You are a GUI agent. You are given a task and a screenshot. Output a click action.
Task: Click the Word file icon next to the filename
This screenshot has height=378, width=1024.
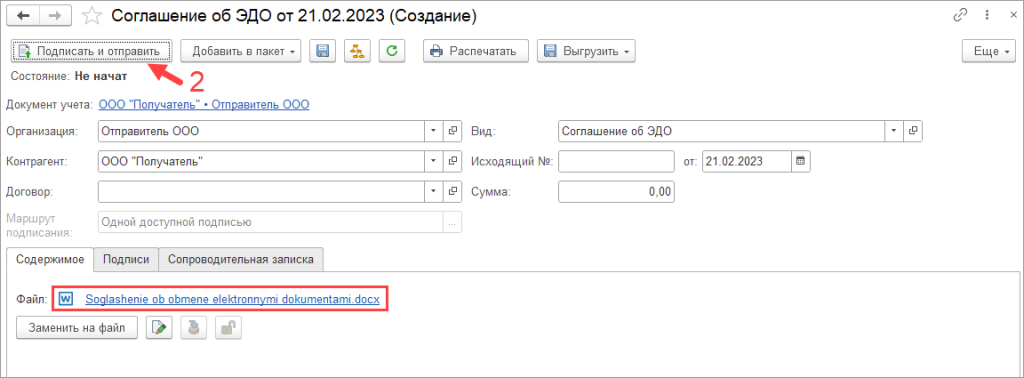(x=66, y=299)
